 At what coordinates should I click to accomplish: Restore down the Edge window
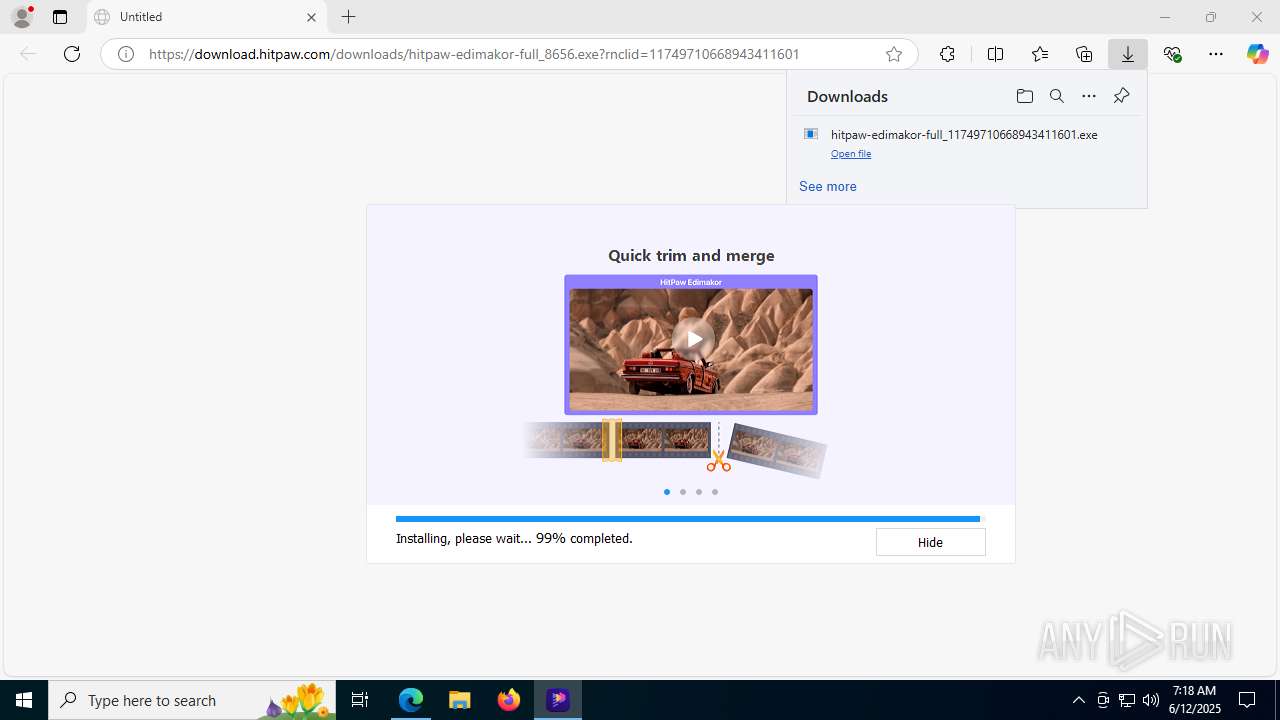point(1211,17)
